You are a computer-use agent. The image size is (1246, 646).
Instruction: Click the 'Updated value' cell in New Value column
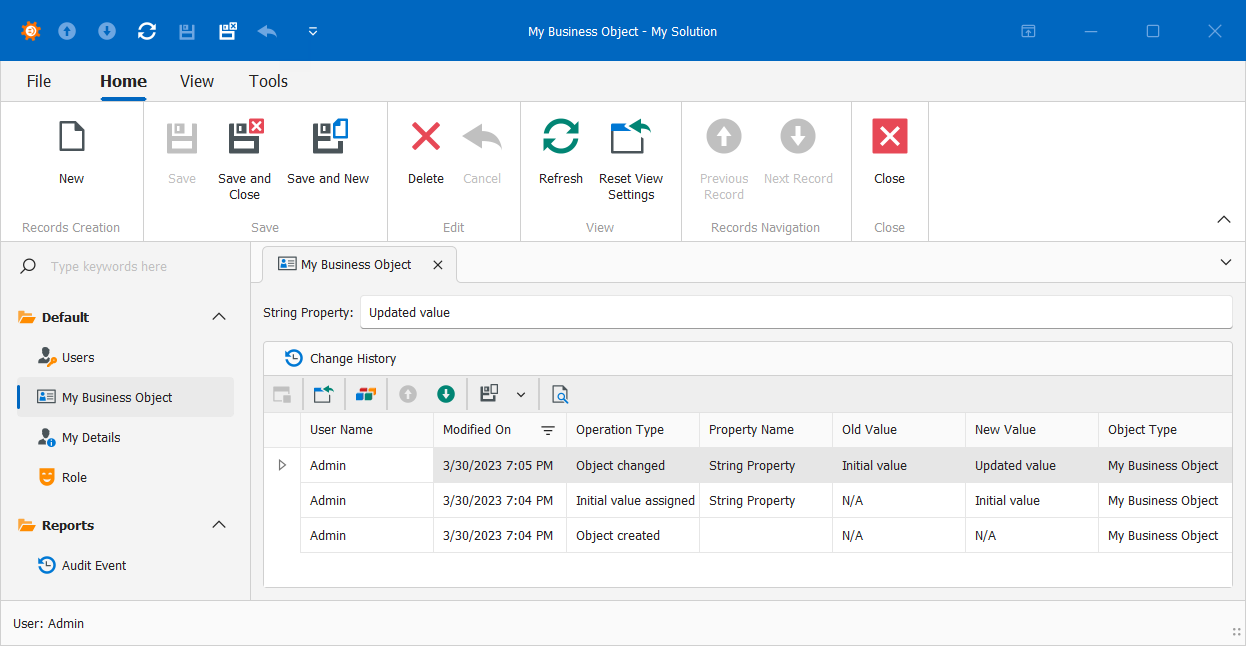[x=1032, y=465]
